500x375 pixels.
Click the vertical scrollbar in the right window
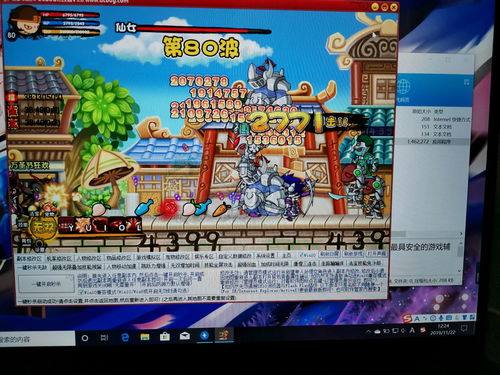coord(460,257)
